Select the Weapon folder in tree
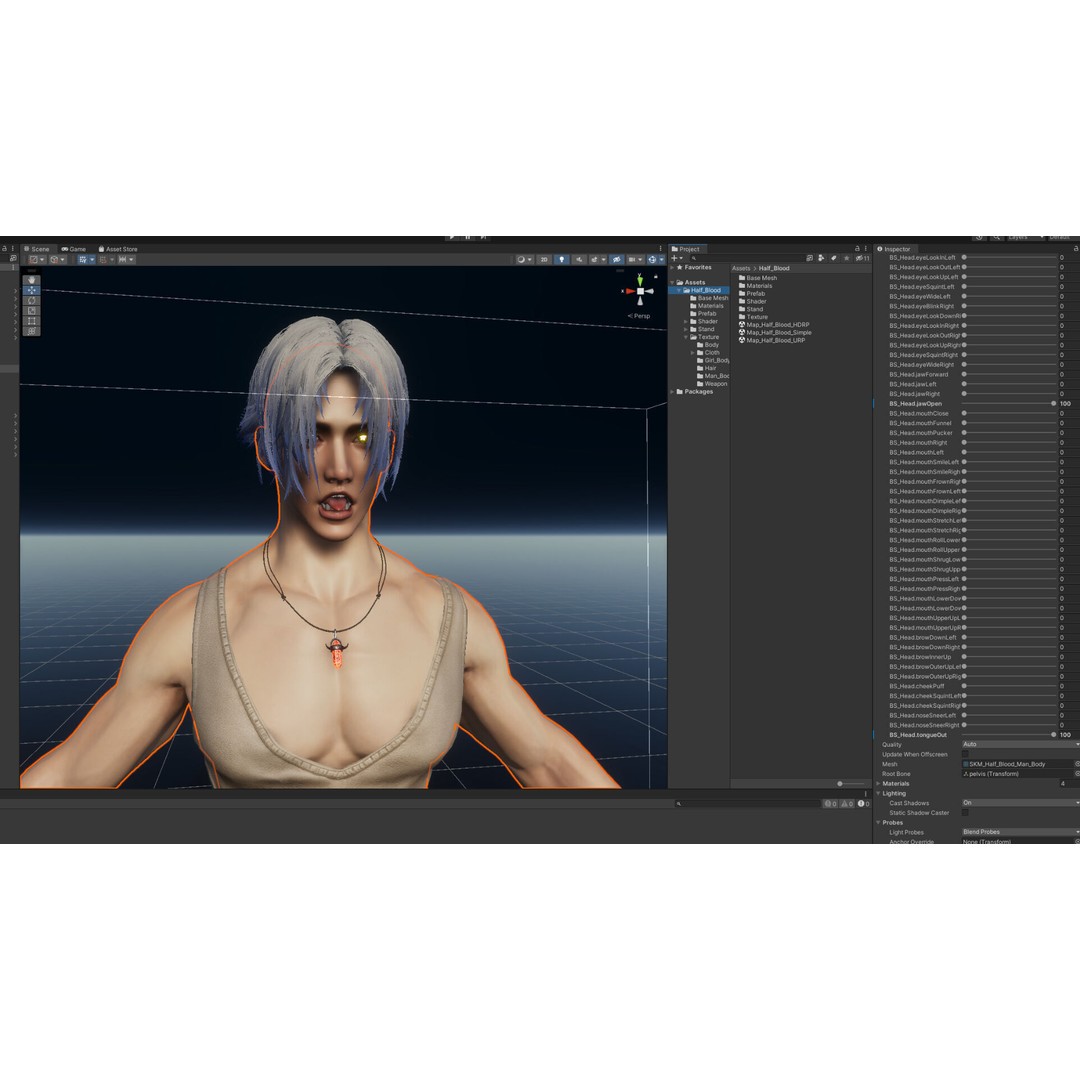The image size is (1080, 1080). [x=712, y=384]
